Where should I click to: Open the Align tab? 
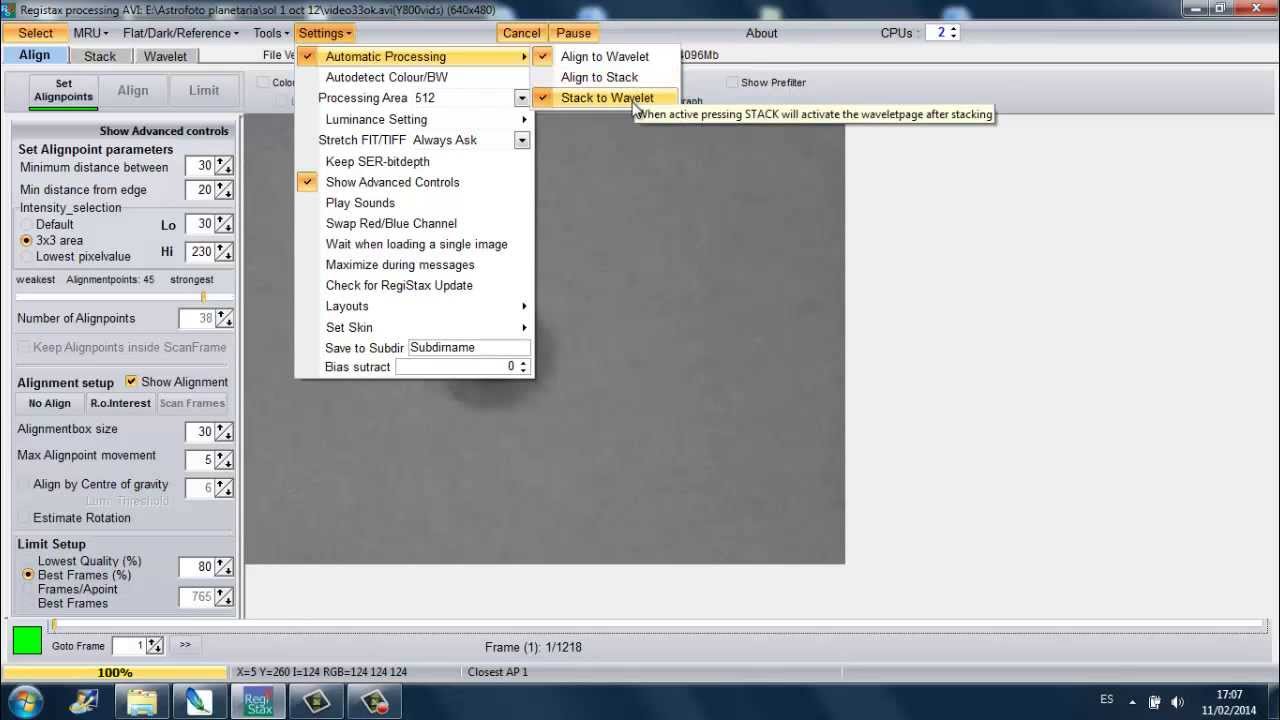pos(34,56)
